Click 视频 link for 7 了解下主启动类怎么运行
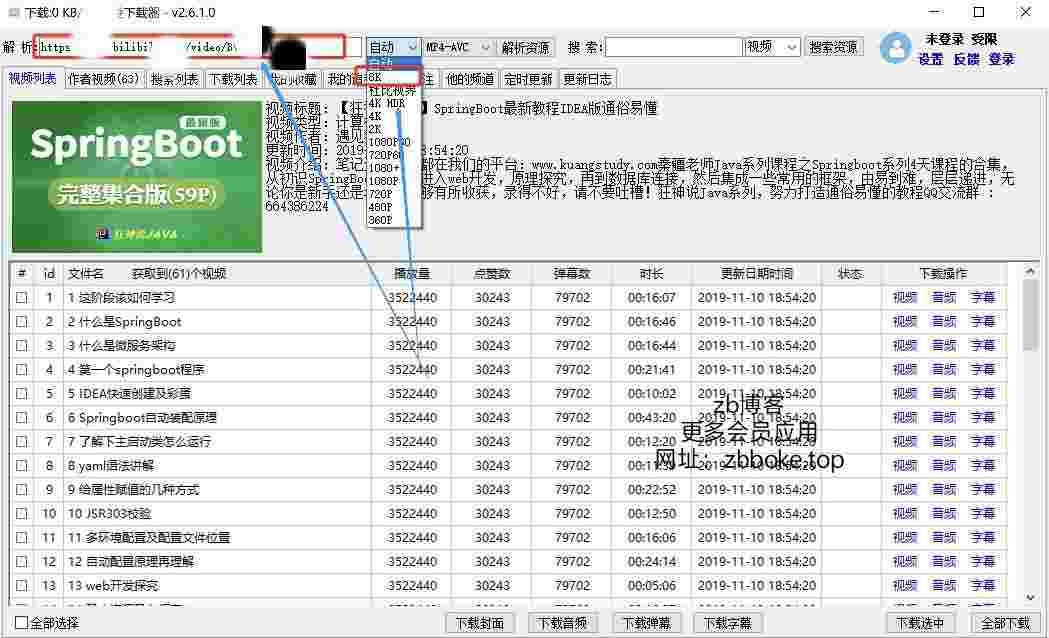 (904, 441)
